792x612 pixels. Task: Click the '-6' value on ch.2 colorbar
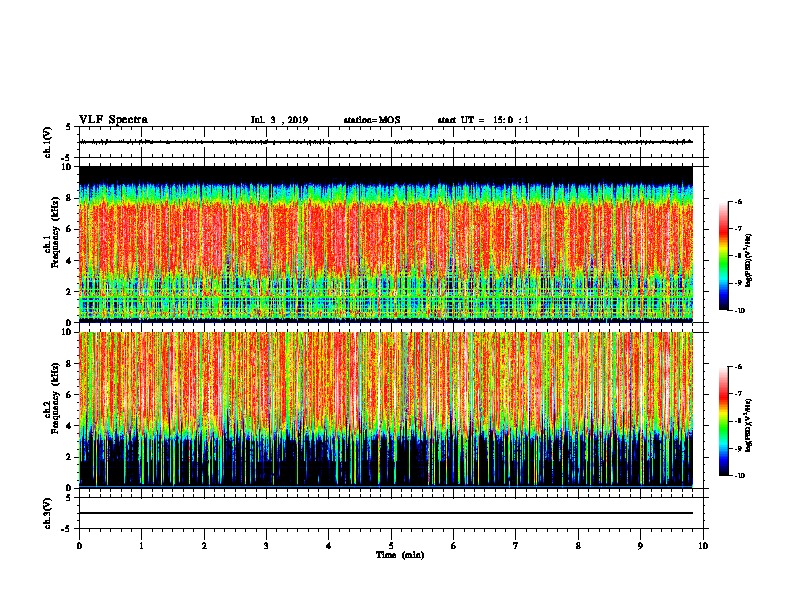point(738,367)
